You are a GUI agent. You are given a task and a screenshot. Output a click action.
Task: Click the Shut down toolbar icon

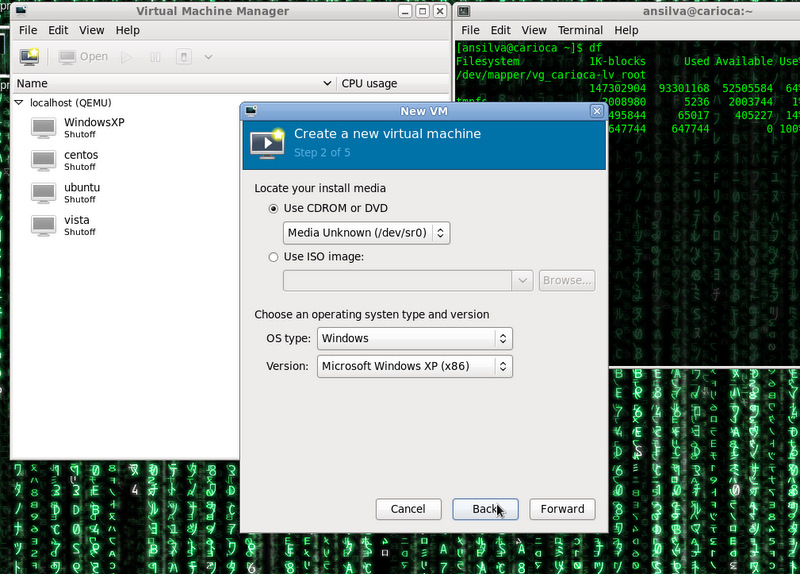pyautogui.click(x=184, y=57)
